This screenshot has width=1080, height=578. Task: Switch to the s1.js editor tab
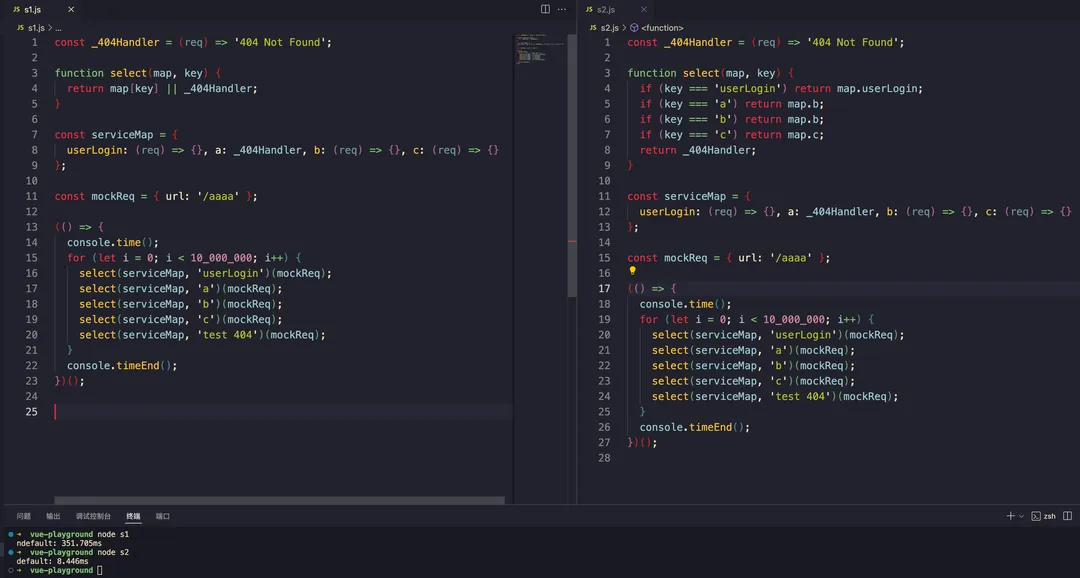pos(34,9)
